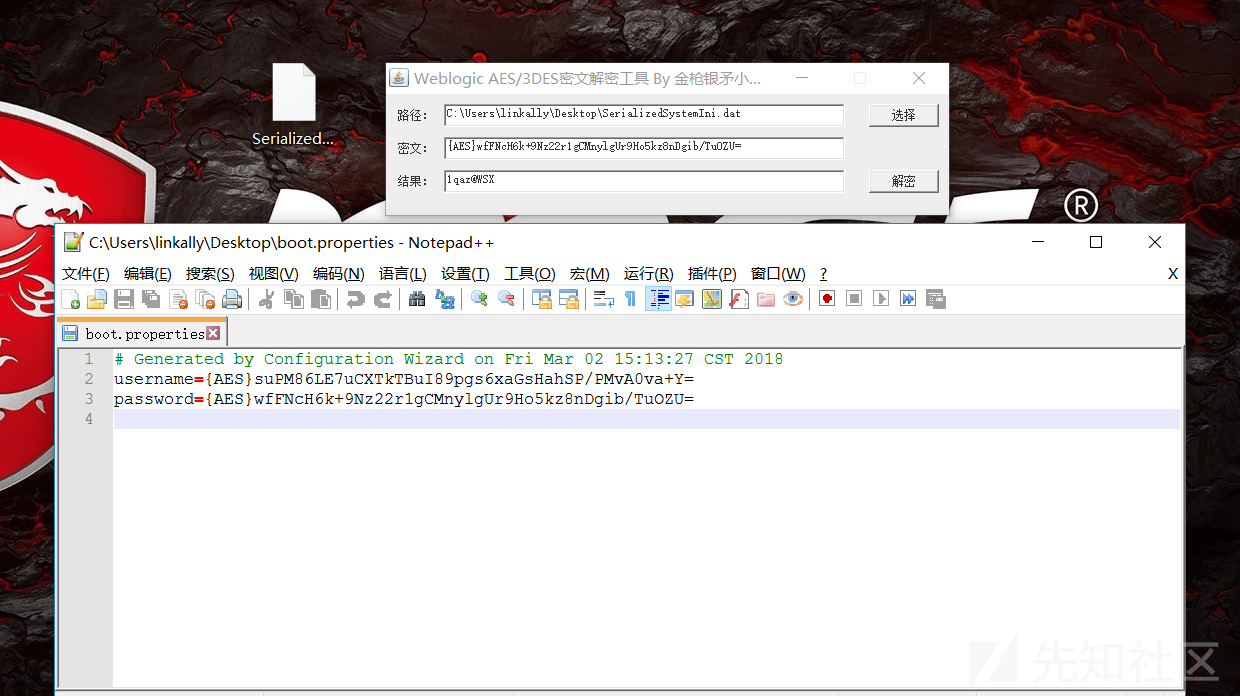Image resolution: width=1240 pixels, height=696 pixels.
Task: Stop macro recording
Action: (854, 299)
